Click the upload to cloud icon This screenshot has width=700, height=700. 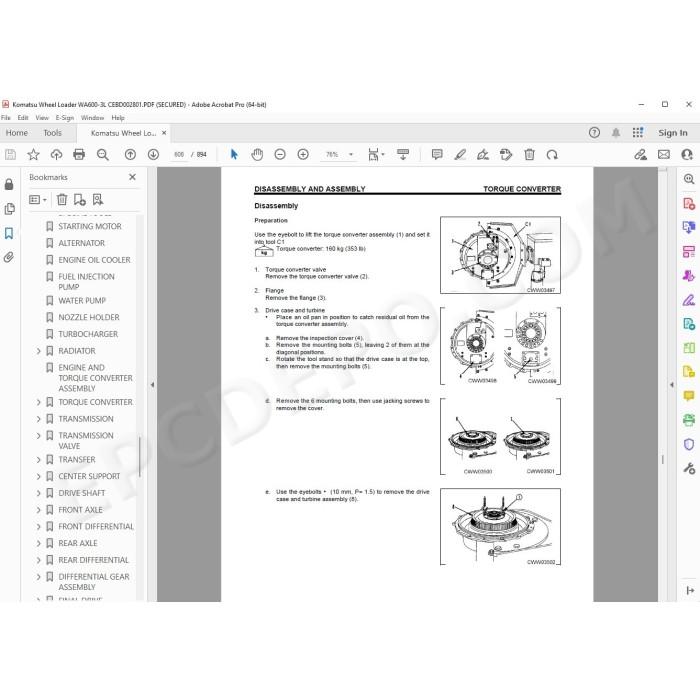click(x=56, y=154)
